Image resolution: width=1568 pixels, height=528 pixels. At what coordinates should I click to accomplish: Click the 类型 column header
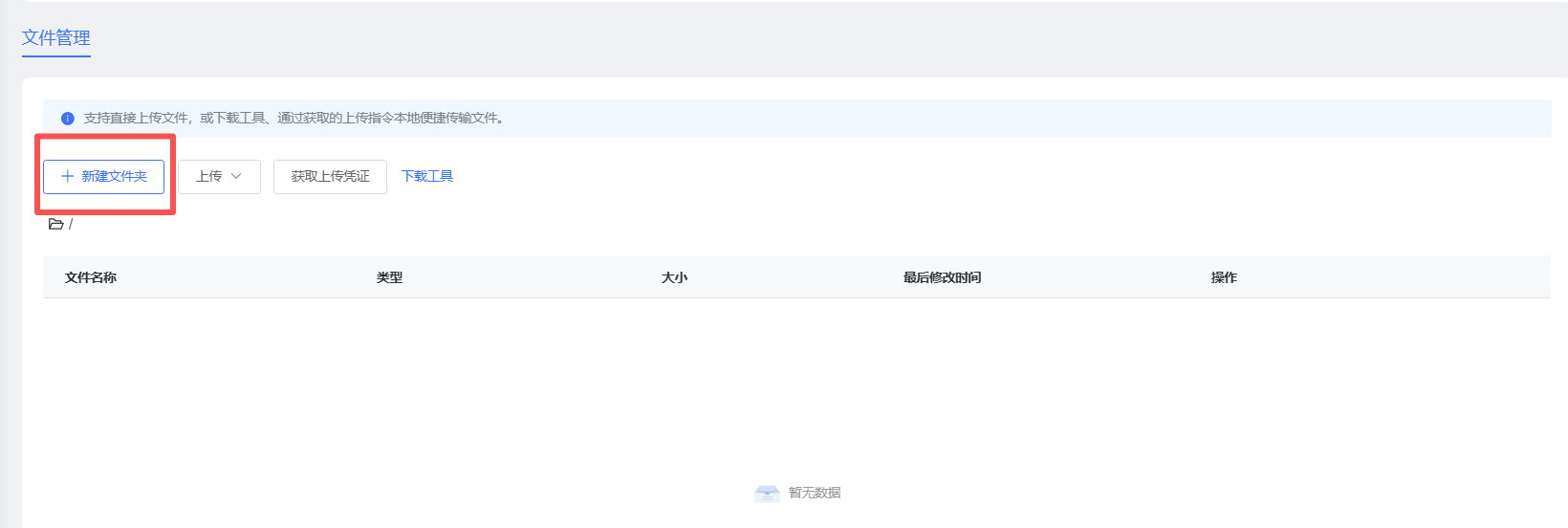[x=389, y=277]
